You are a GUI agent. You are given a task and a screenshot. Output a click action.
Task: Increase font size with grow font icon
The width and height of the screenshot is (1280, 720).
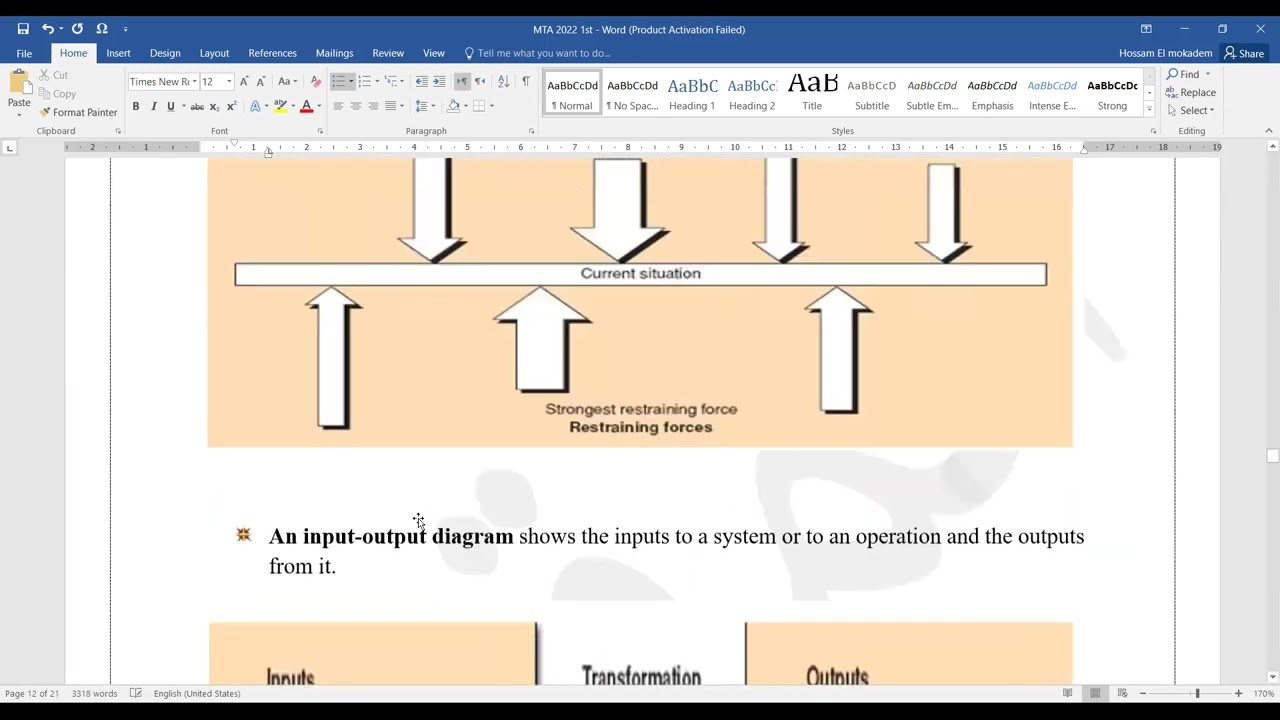(244, 82)
